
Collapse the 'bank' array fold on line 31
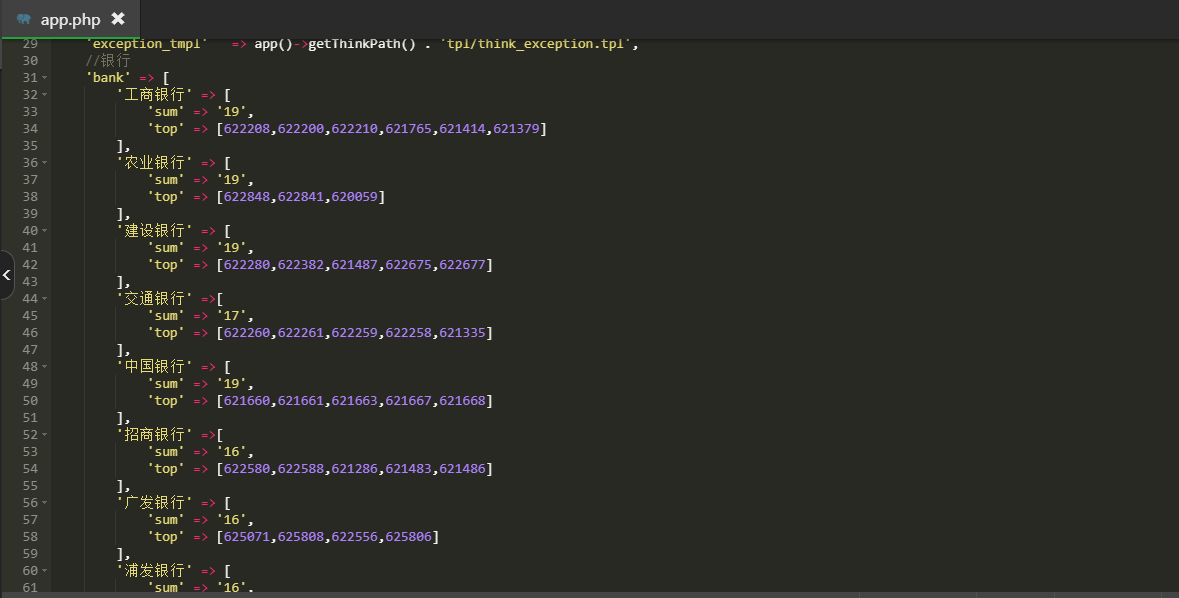coord(44,77)
